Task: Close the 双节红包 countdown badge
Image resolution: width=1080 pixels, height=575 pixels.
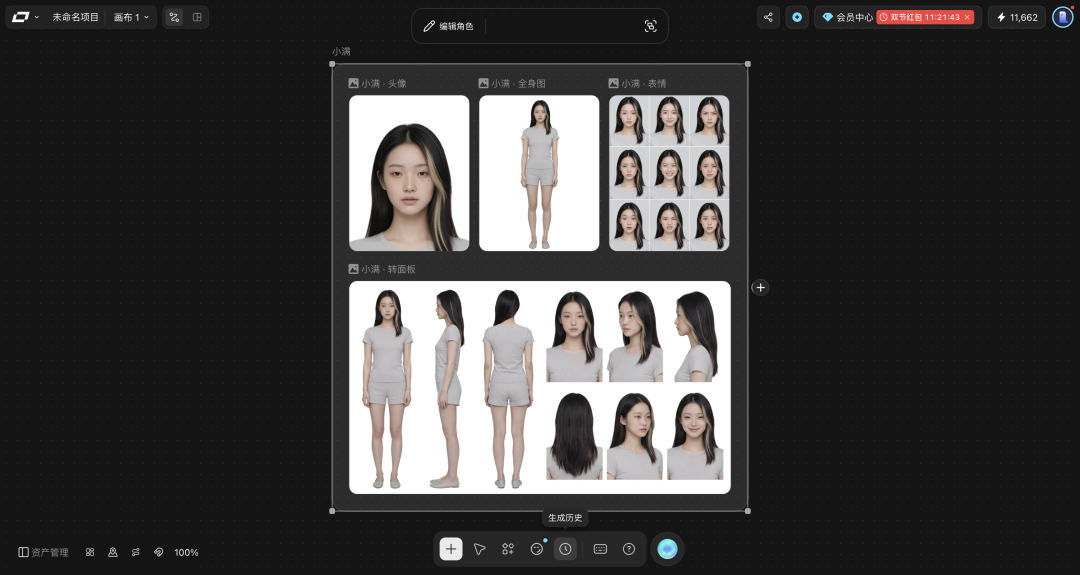Action: (x=967, y=17)
